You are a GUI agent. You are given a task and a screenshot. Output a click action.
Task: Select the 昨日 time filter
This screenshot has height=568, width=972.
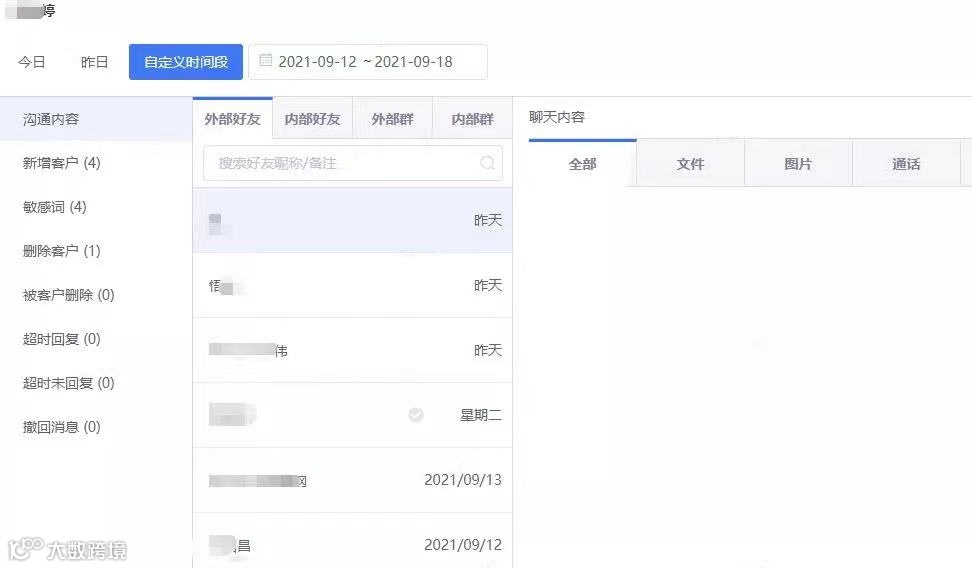click(x=94, y=62)
